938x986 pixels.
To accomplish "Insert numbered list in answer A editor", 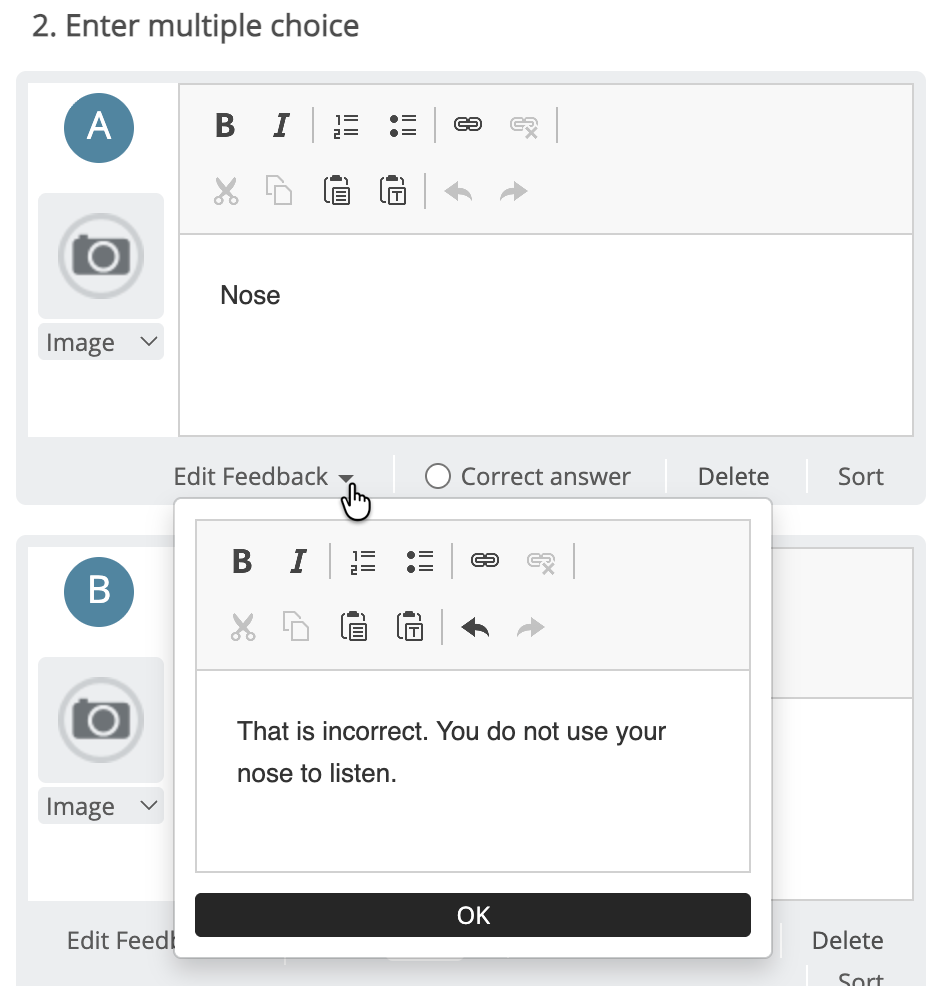I will (x=346, y=125).
